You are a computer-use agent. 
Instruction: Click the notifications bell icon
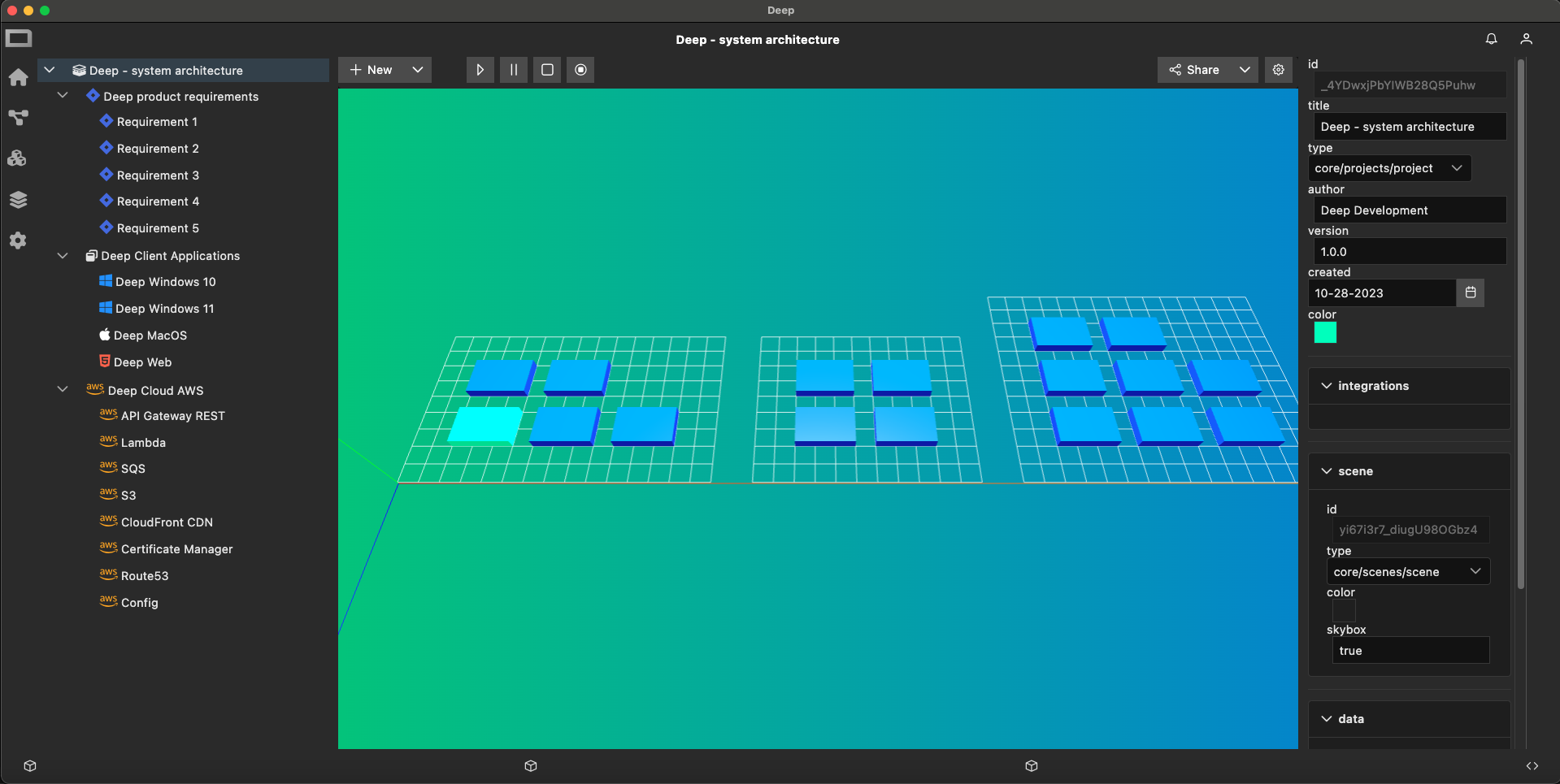(1491, 39)
